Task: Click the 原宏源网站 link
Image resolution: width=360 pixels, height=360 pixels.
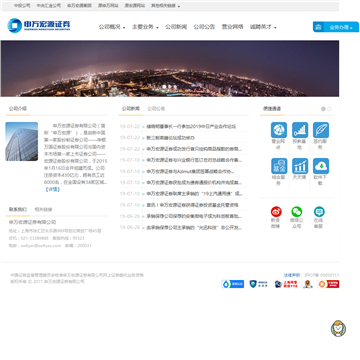Action: [x=135, y=6]
